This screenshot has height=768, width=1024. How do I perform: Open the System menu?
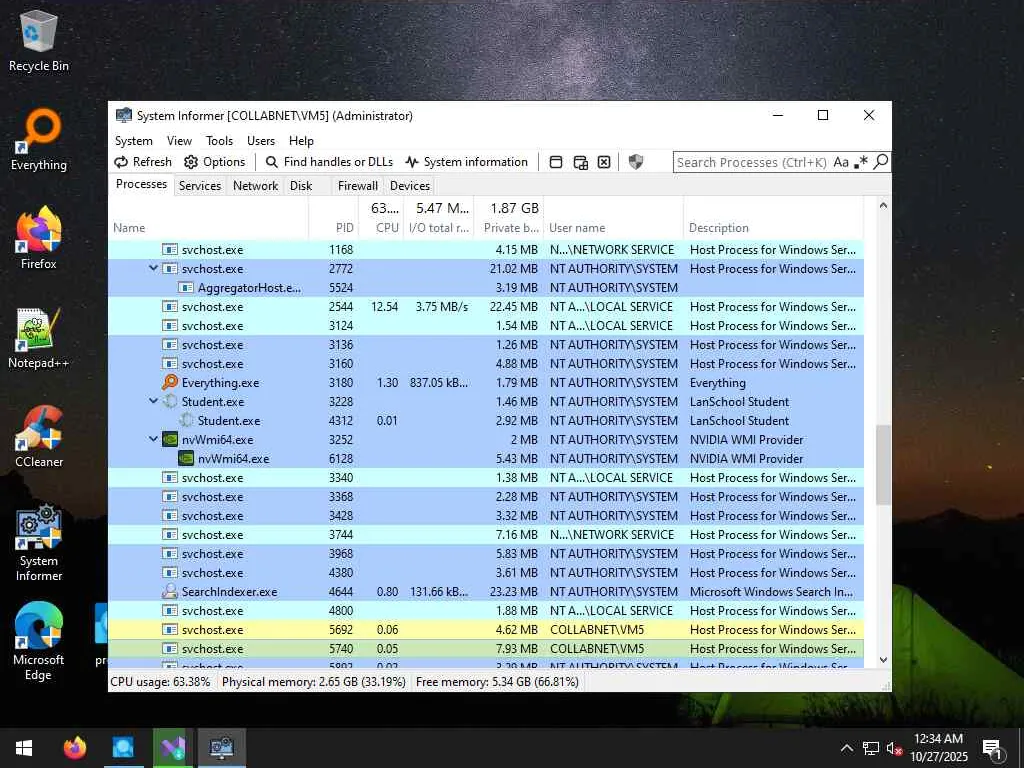tap(133, 141)
